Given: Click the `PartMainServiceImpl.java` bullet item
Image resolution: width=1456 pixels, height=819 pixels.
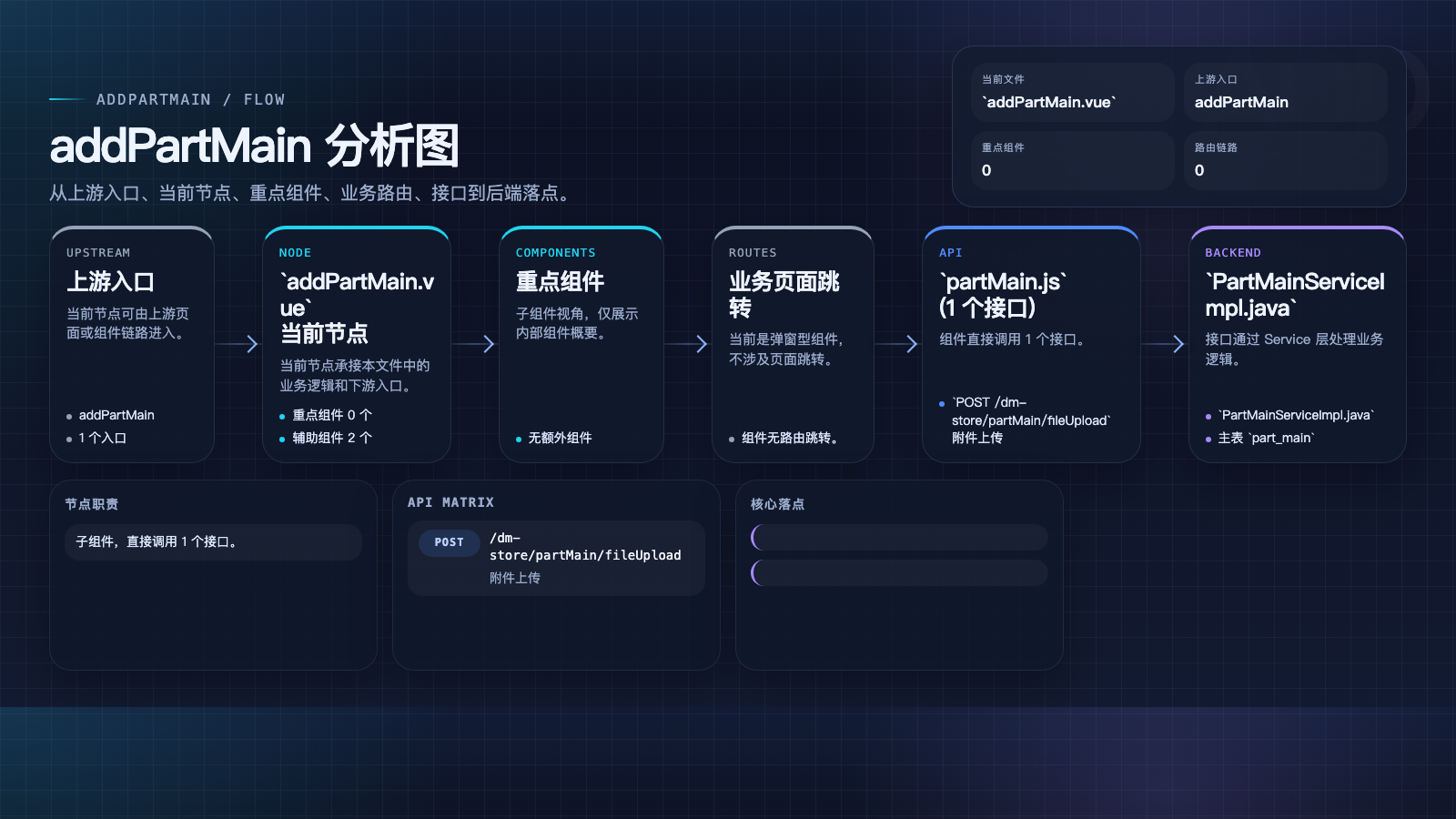Looking at the screenshot, I should point(1296,415).
